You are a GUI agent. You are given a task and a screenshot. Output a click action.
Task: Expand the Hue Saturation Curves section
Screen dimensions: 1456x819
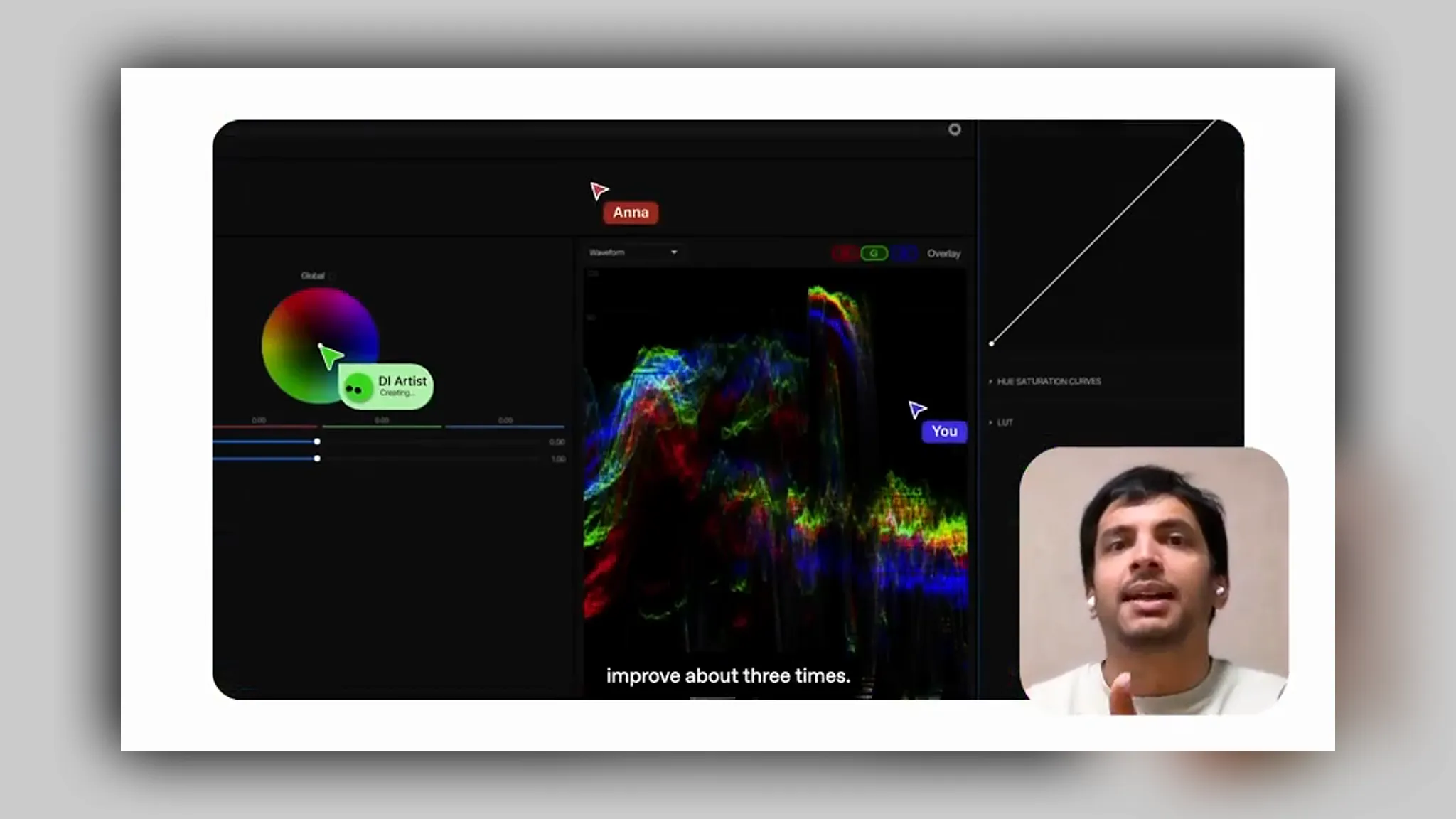(1045, 382)
